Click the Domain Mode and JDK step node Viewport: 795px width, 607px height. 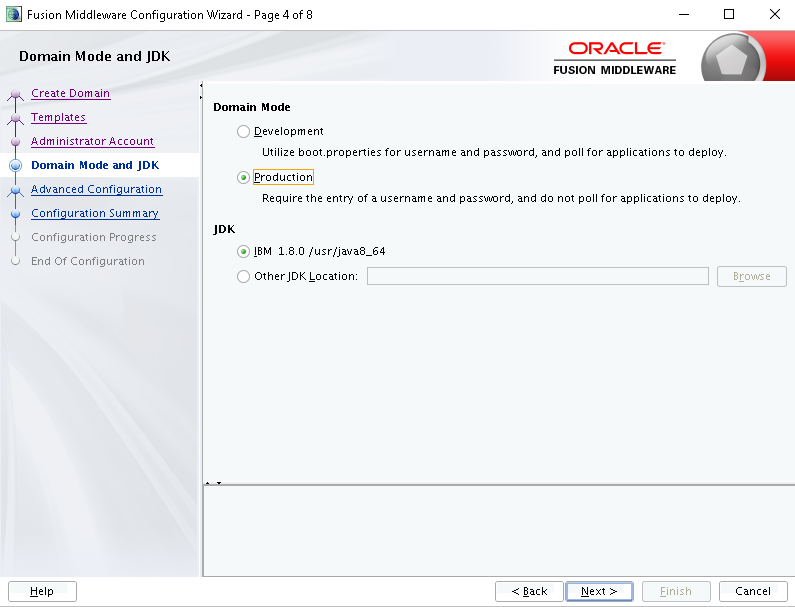point(16,165)
